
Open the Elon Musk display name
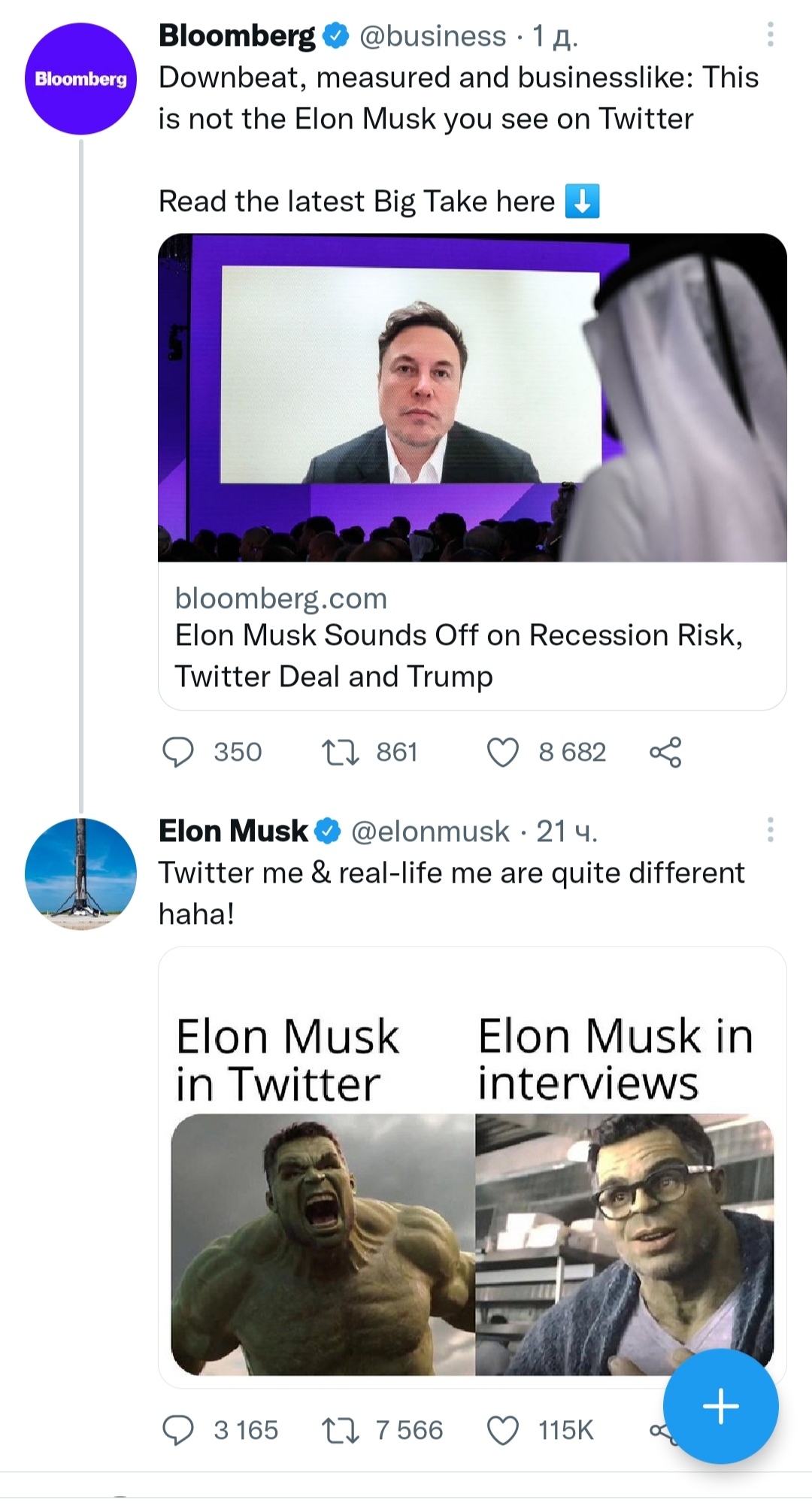pyautogui.click(x=233, y=832)
